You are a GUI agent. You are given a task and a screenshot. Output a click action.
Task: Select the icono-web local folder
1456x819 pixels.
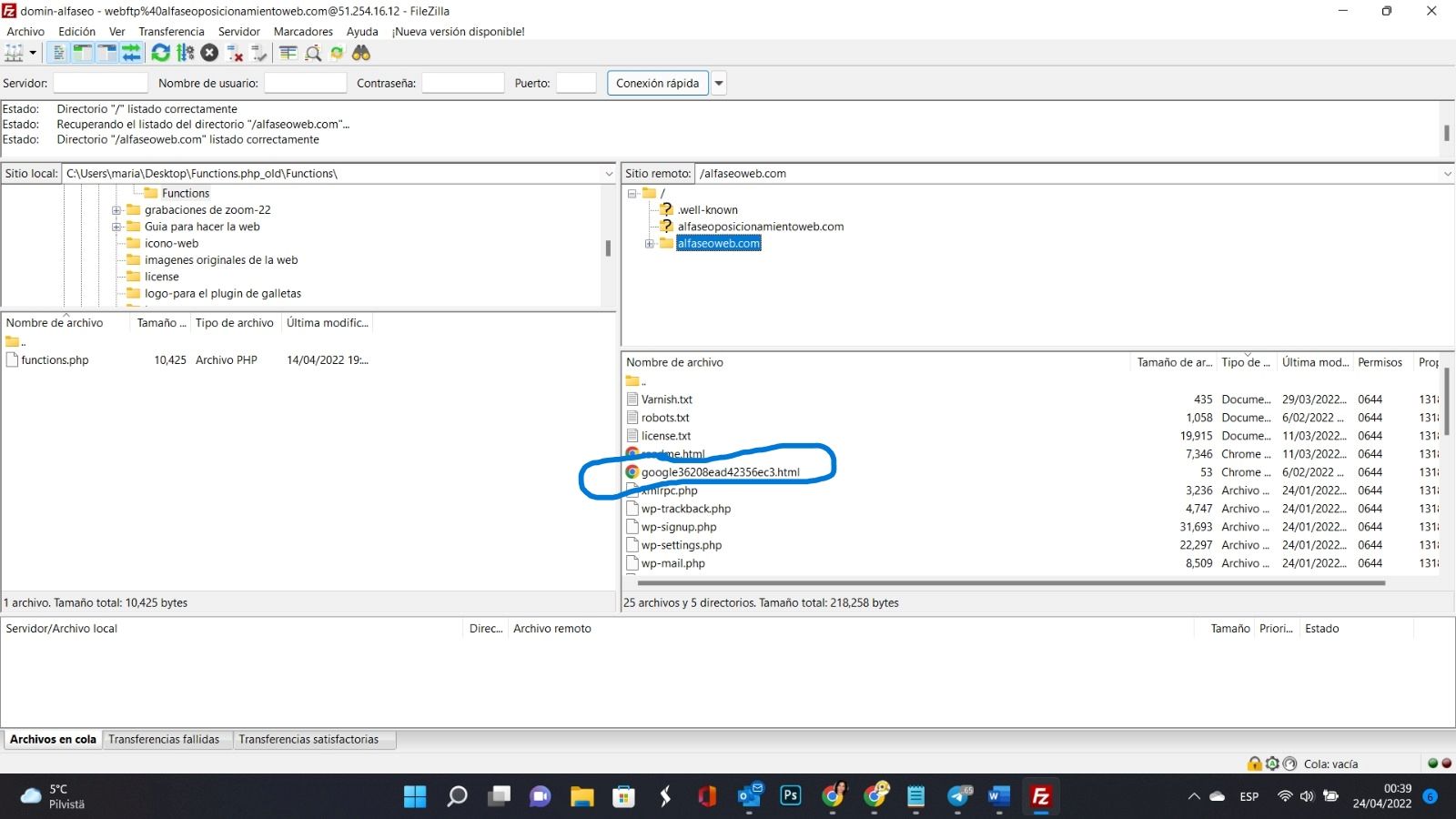171,243
